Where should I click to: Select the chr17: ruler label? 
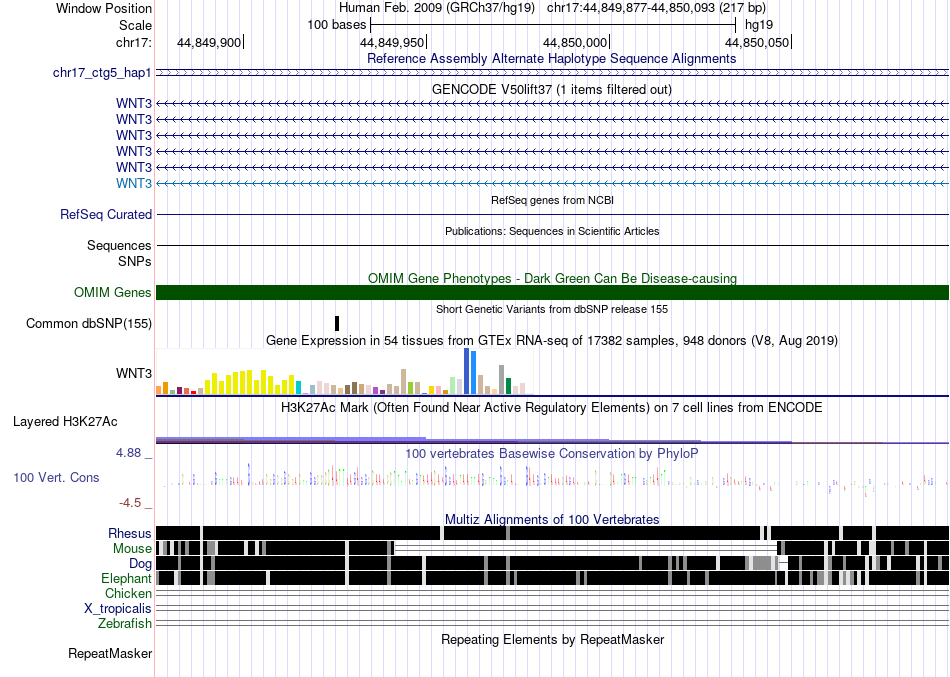pos(133,42)
